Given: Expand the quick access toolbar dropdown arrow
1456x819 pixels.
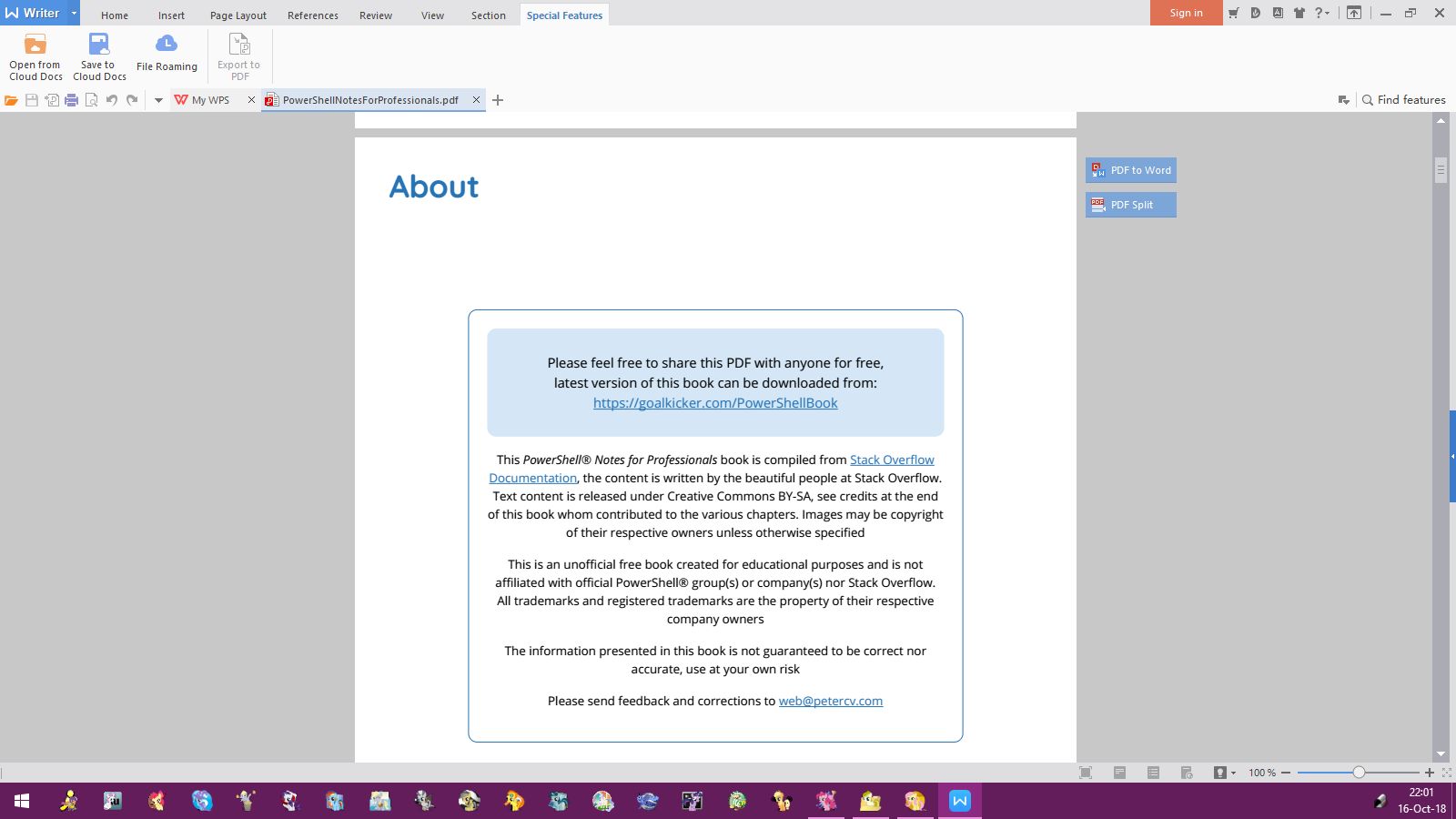Looking at the screenshot, I should pos(158,100).
